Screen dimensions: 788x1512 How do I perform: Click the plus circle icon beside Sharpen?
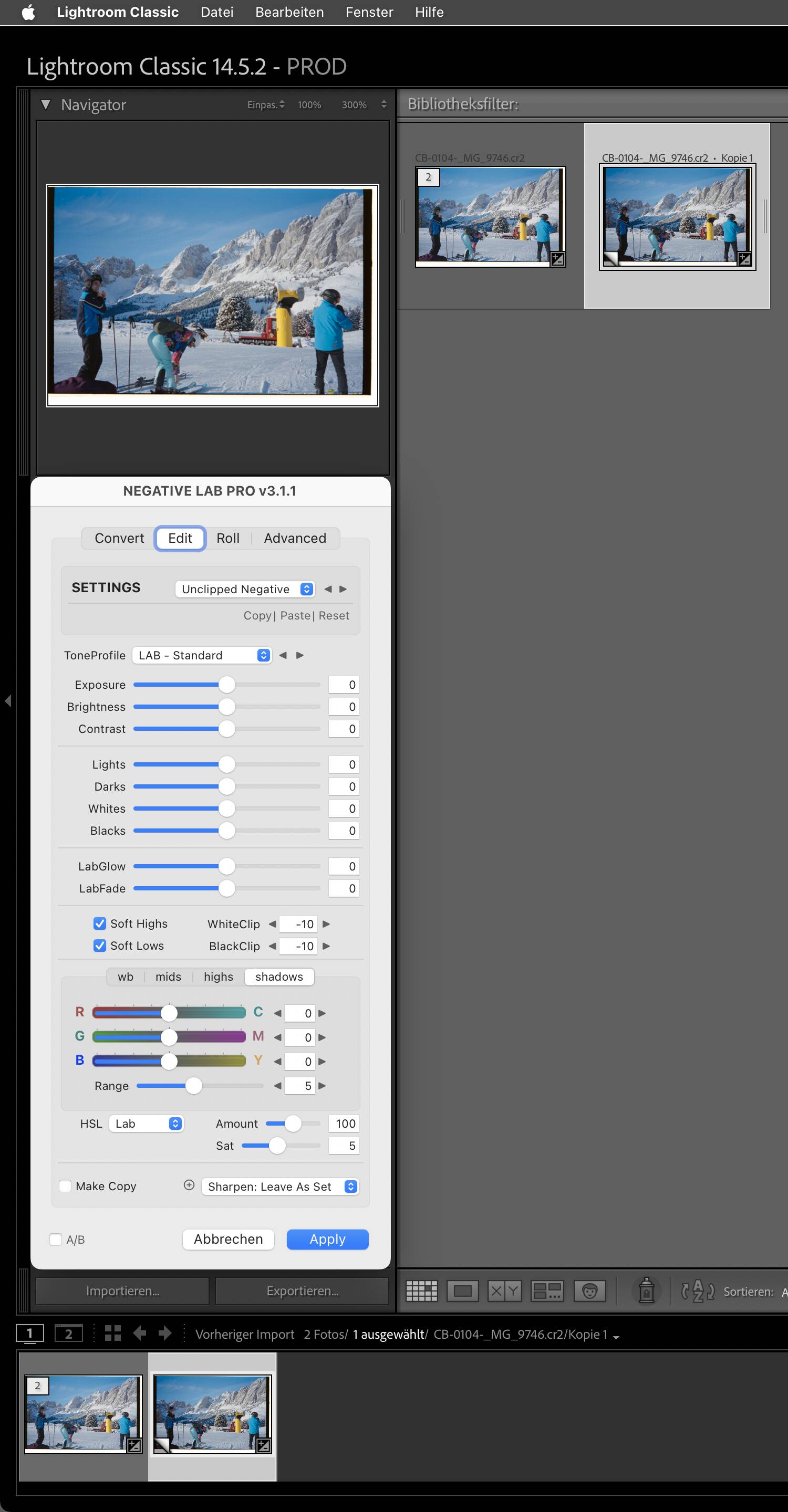click(189, 1185)
